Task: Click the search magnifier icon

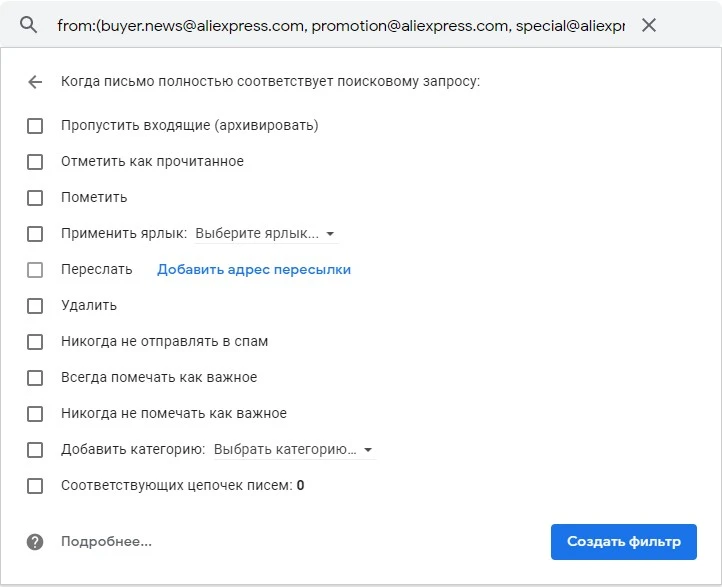Action: 29,25
